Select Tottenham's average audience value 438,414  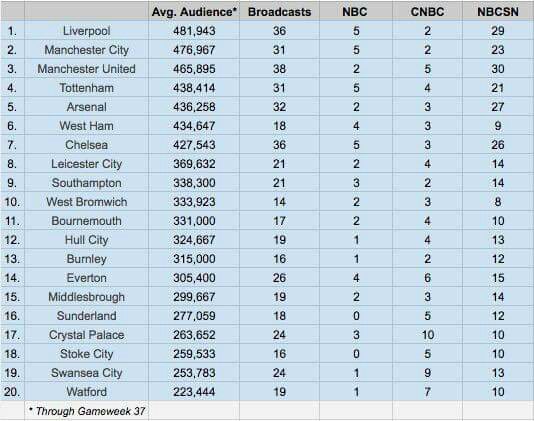click(194, 88)
